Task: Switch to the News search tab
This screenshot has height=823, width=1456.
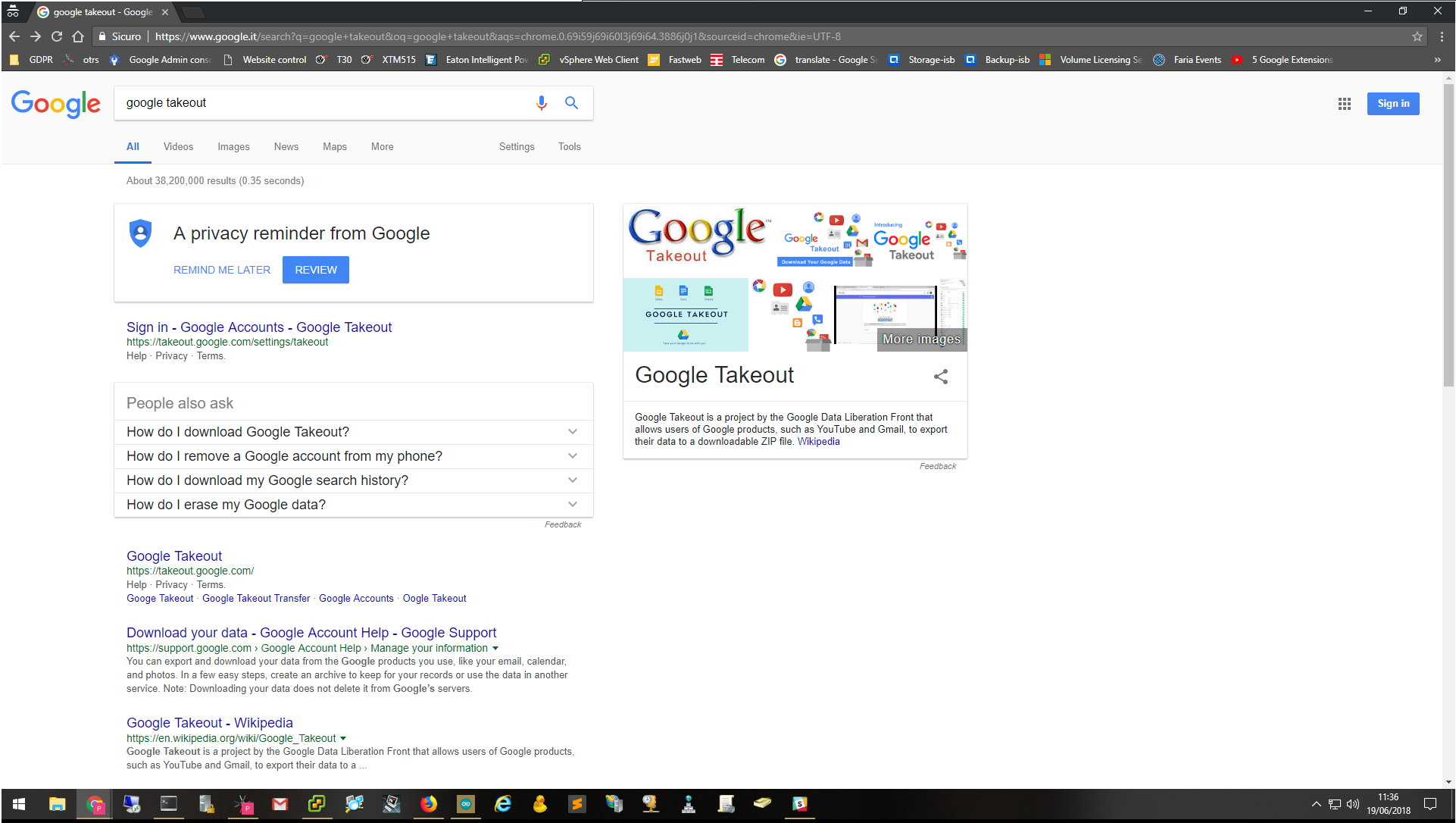Action: coord(286,147)
